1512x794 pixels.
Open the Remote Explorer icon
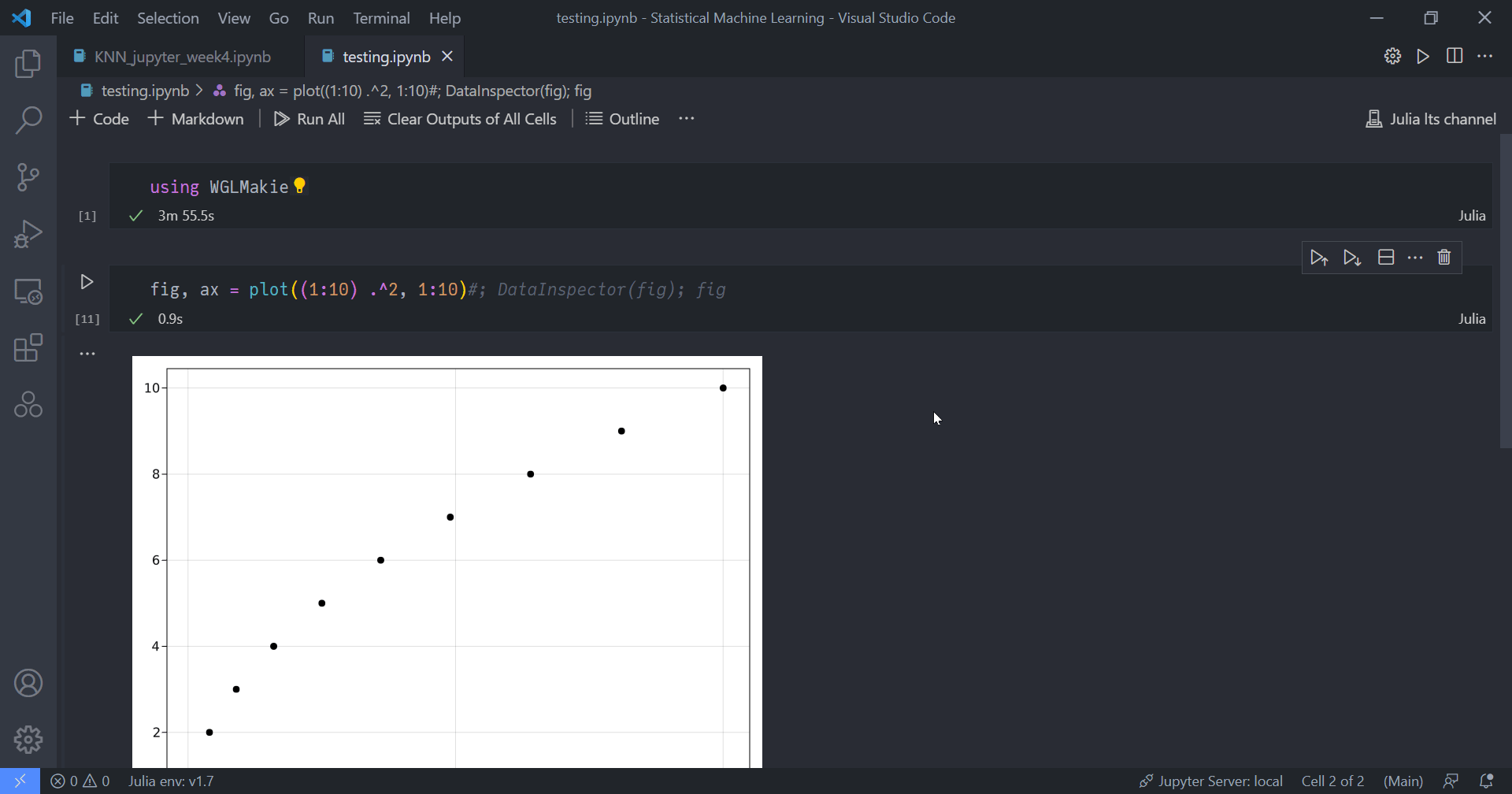point(28,291)
